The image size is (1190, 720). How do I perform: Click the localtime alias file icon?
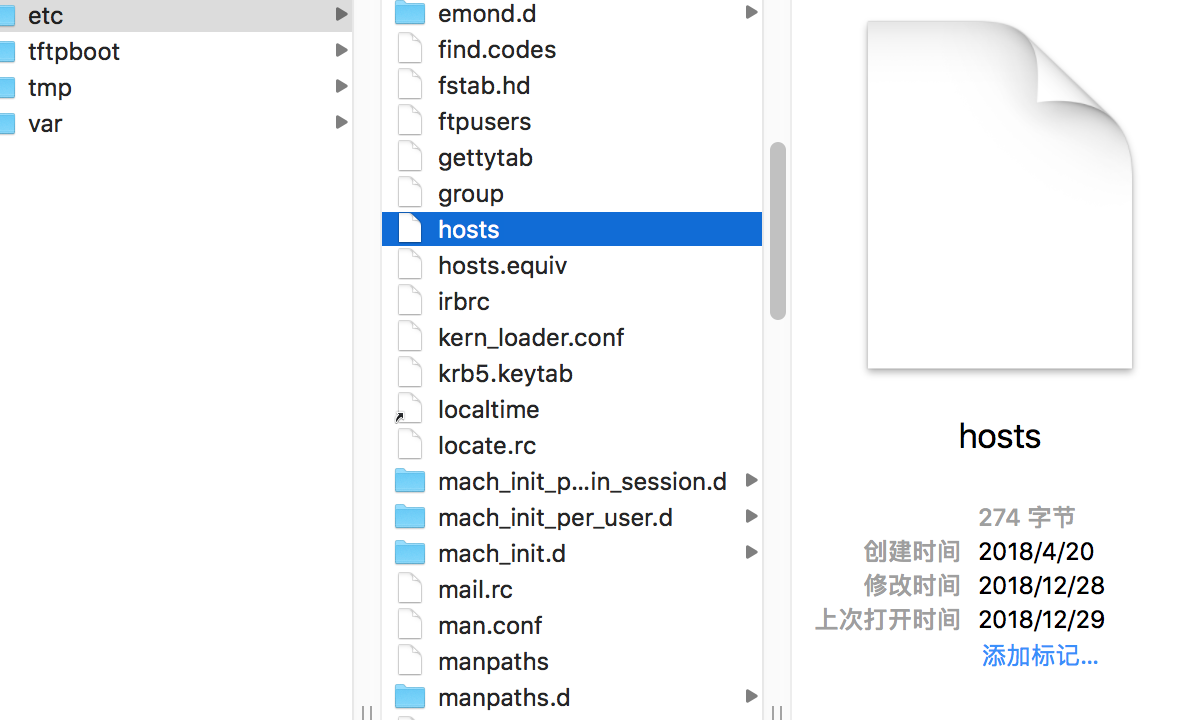[410, 410]
